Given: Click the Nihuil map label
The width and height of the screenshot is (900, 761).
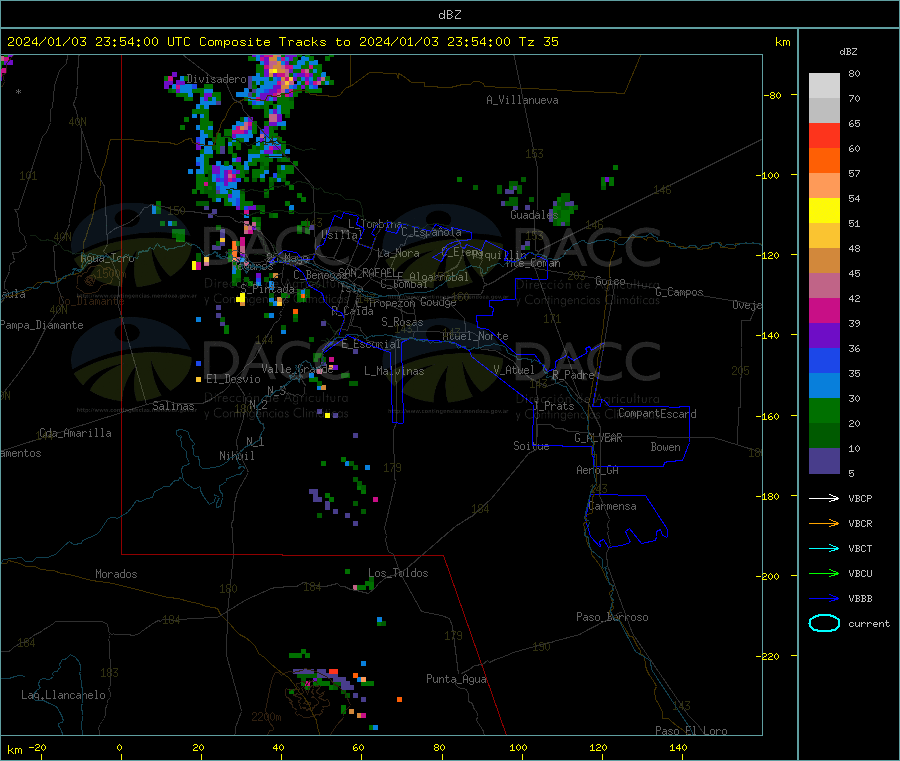Looking at the screenshot, I should pos(236,456).
